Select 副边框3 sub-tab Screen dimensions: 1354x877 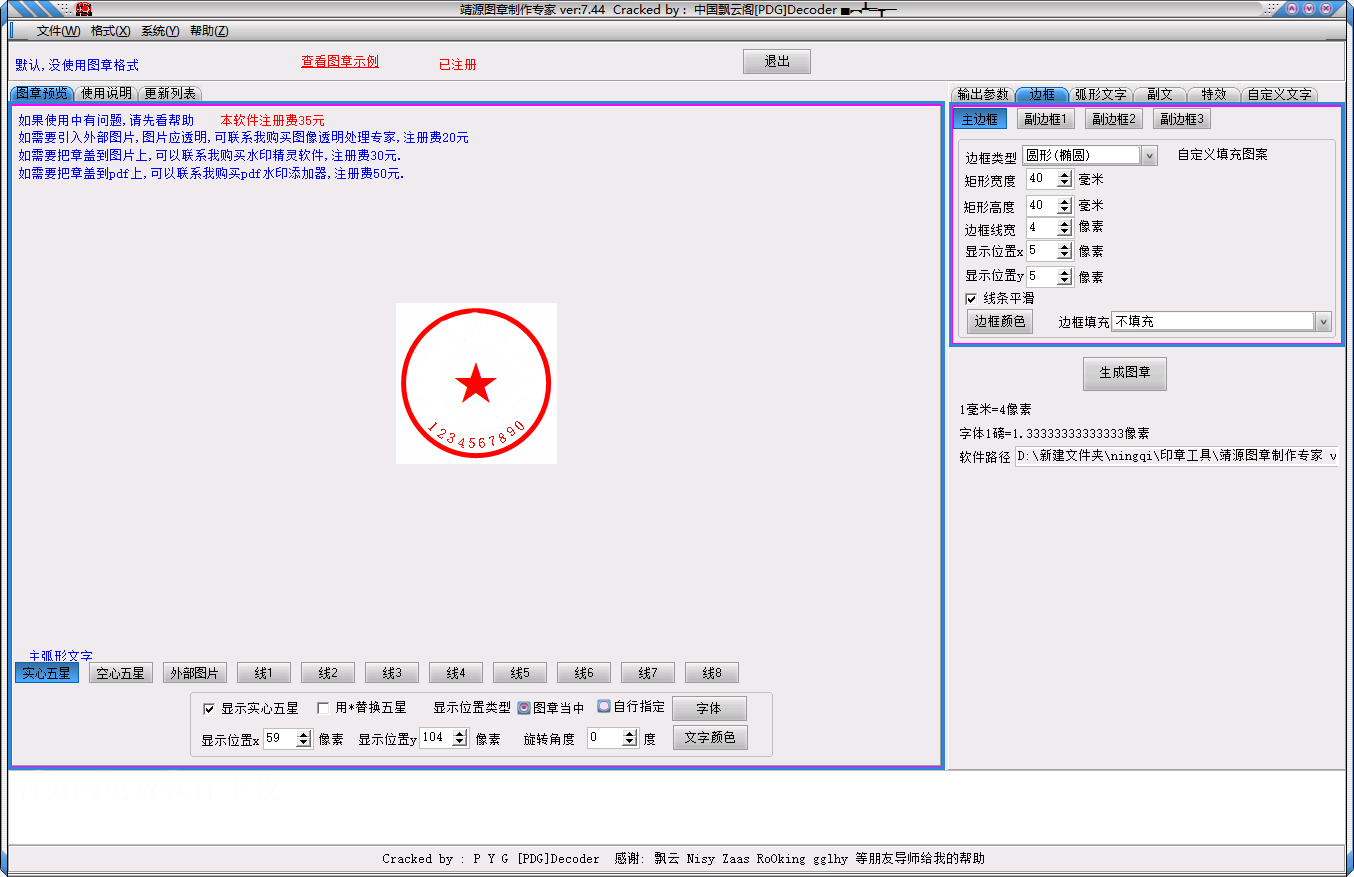[1182, 119]
